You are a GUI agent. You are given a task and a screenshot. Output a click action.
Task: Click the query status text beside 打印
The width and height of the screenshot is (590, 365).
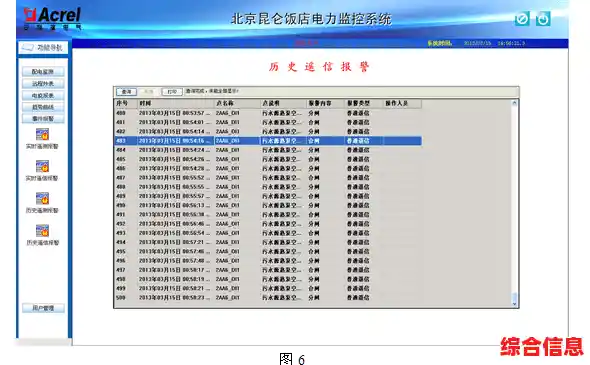[x=212, y=91]
